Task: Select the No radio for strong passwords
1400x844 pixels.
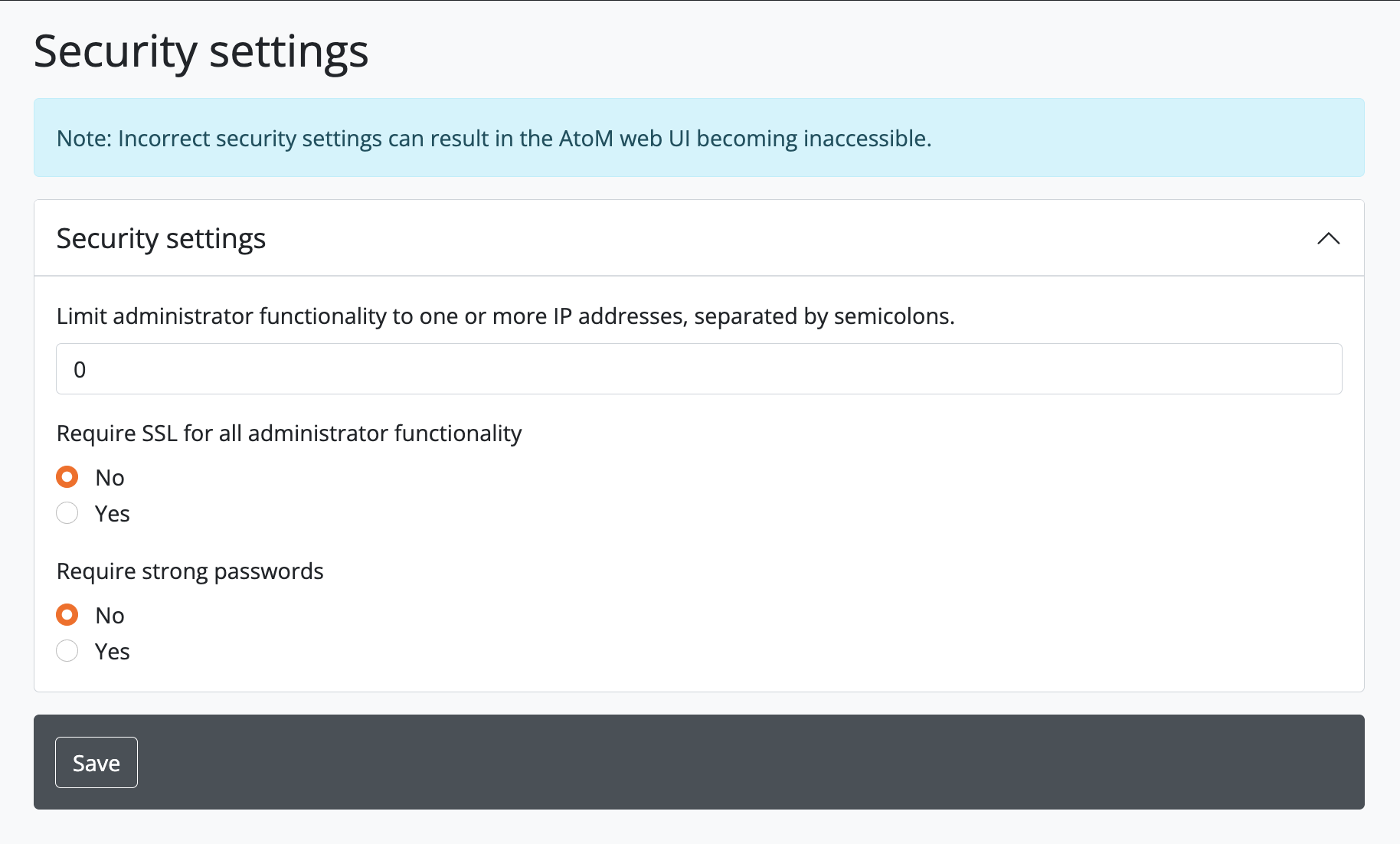Action: [67, 615]
